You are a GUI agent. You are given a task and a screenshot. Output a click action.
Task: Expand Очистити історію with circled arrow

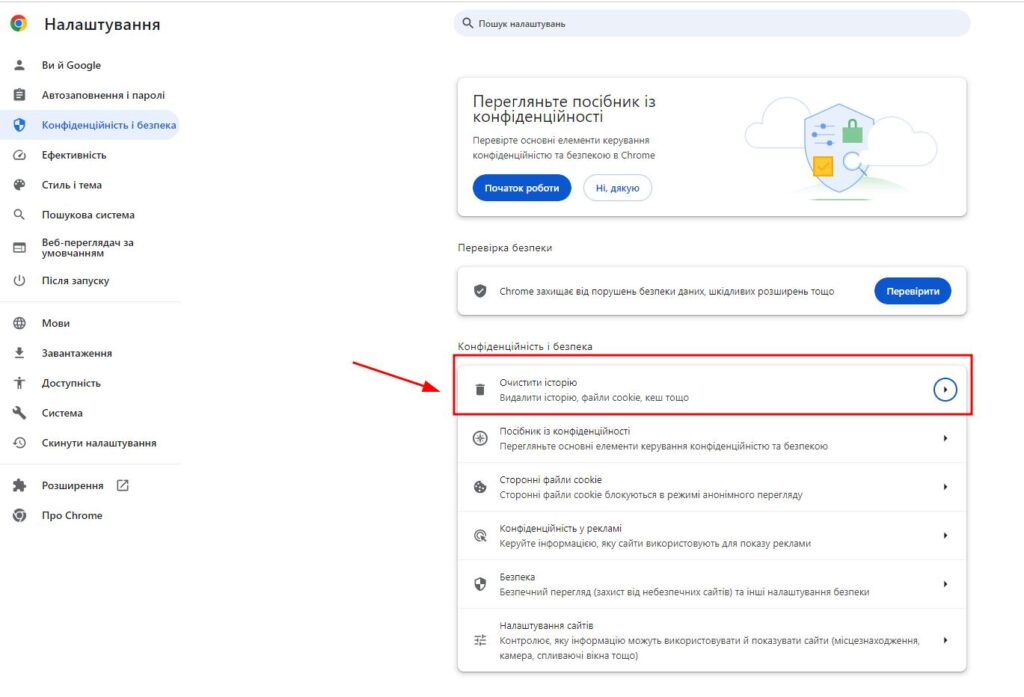(945, 389)
